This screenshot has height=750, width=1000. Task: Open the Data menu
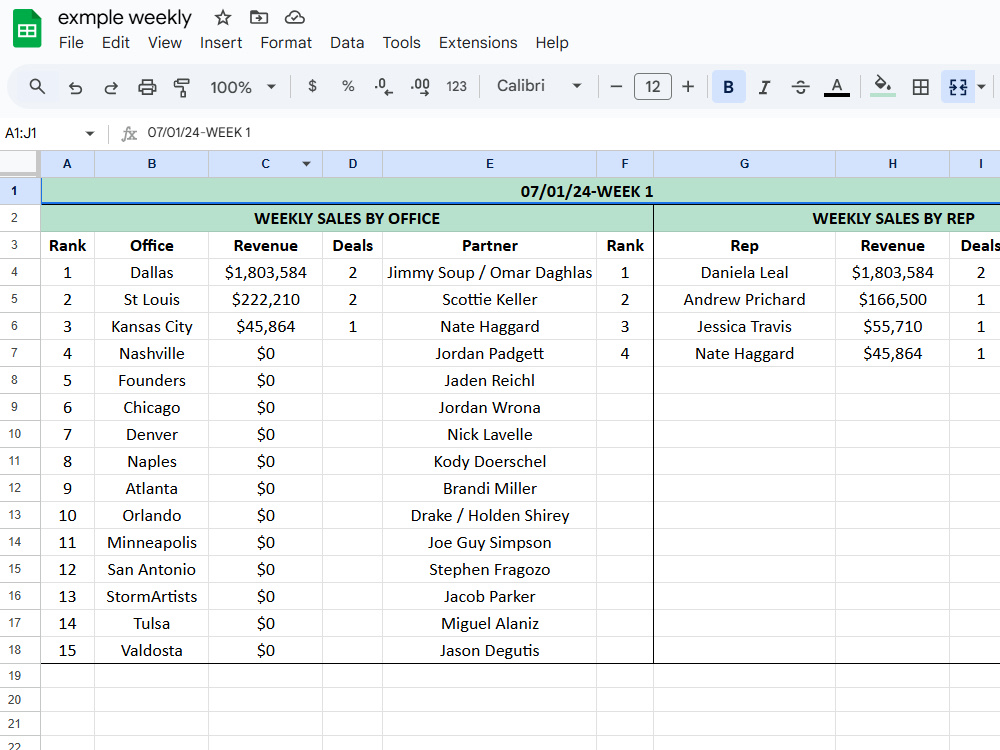347,43
